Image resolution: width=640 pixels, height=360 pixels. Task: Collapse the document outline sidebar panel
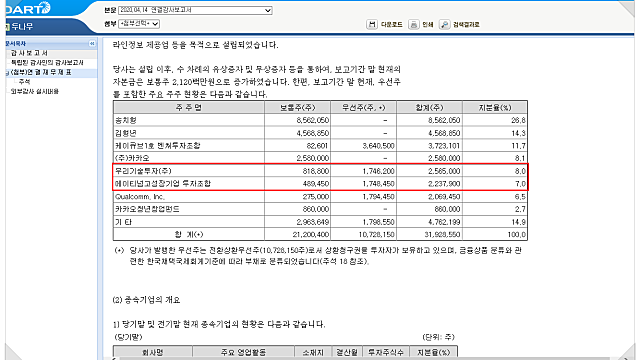(92, 43)
